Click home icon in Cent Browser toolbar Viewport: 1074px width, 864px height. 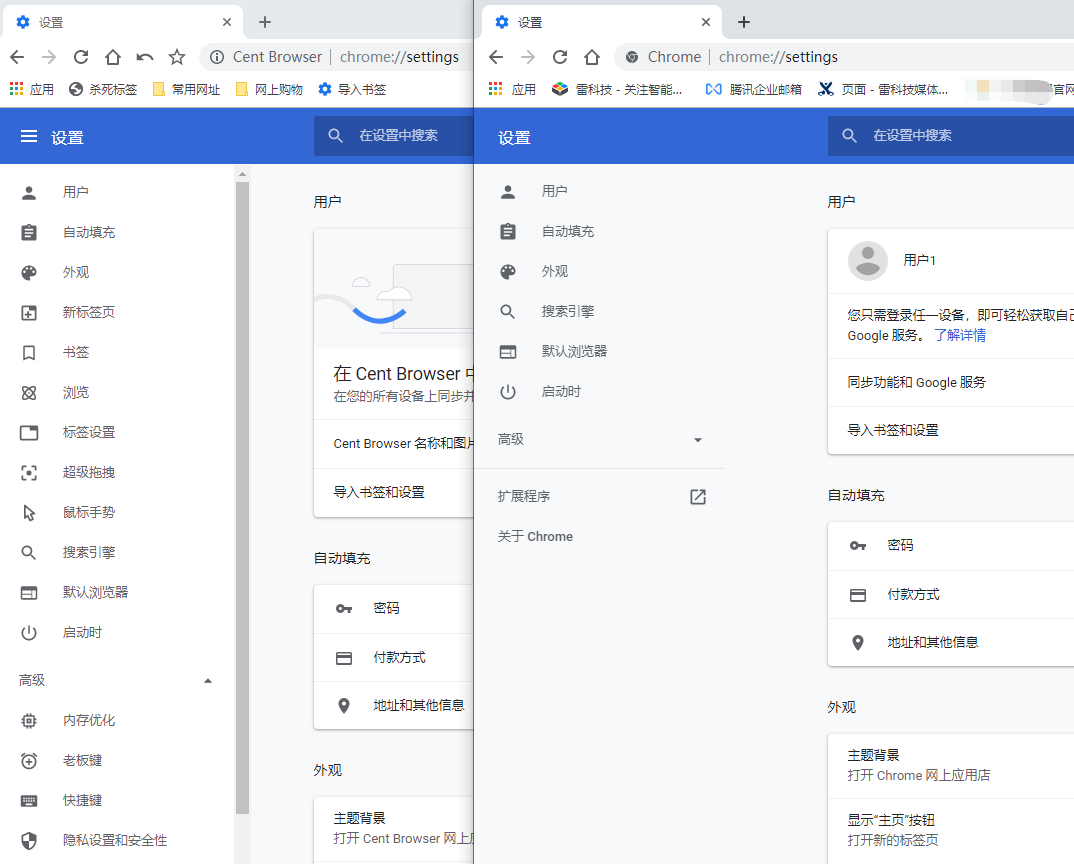(112, 57)
